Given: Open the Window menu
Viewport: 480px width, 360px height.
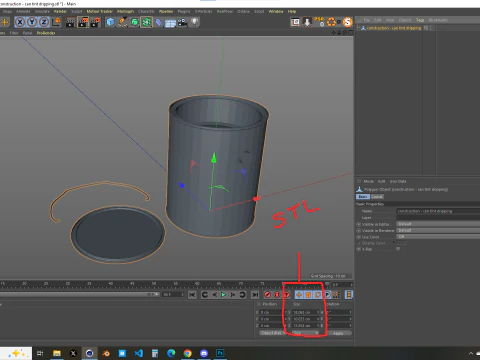Looking at the screenshot, I should pyautogui.click(x=276, y=11).
